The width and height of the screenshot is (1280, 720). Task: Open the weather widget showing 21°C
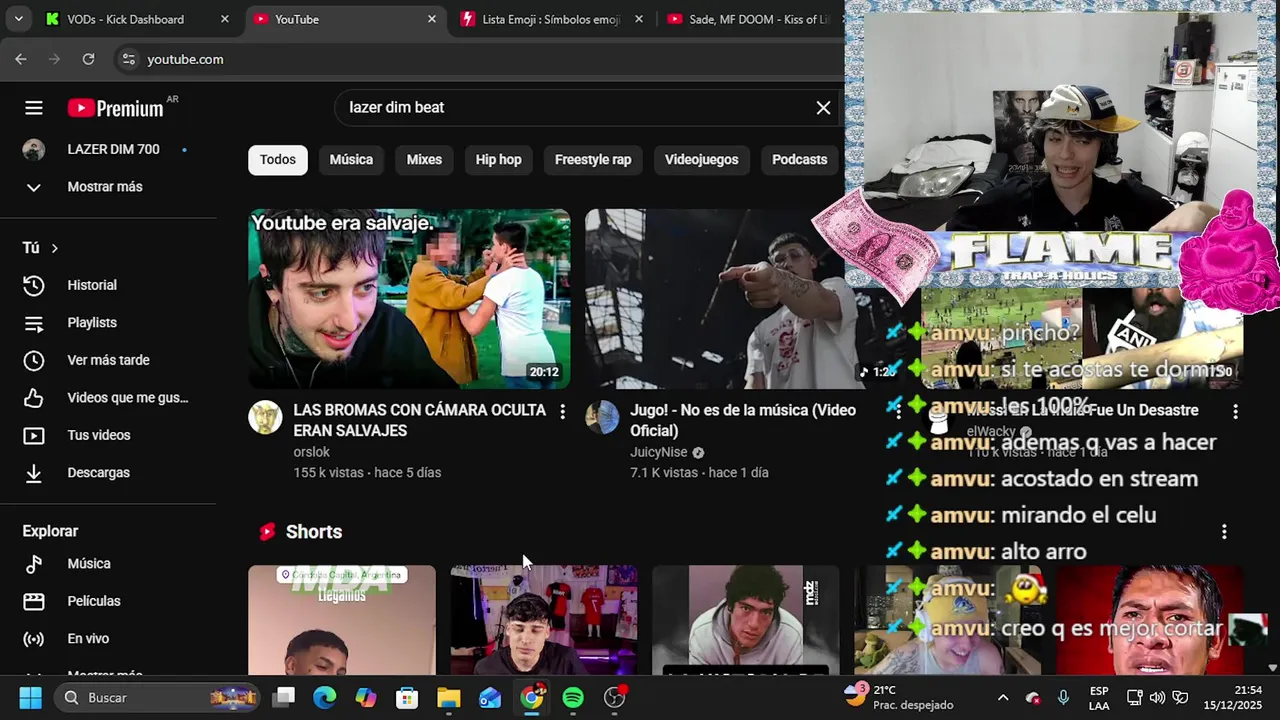(899, 698)
